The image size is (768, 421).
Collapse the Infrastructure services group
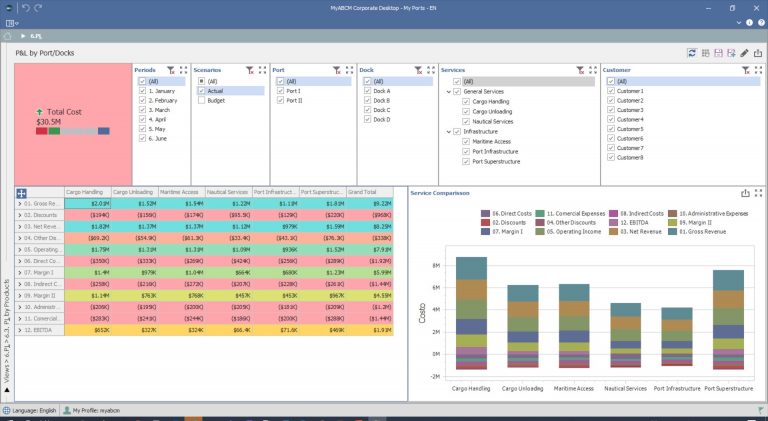click(446, 131)
